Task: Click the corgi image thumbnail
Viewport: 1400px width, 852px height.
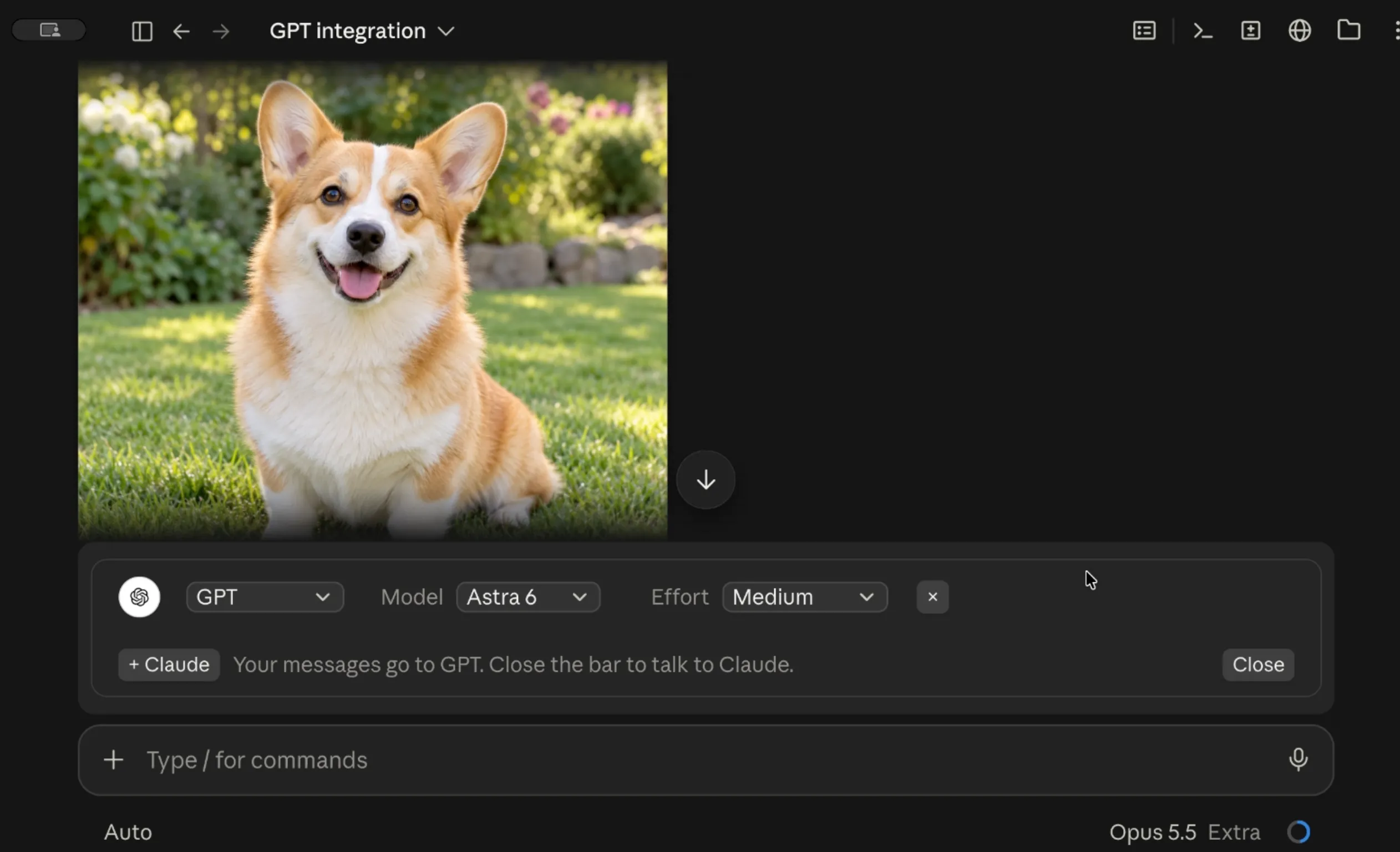Action: coord(373,300)
